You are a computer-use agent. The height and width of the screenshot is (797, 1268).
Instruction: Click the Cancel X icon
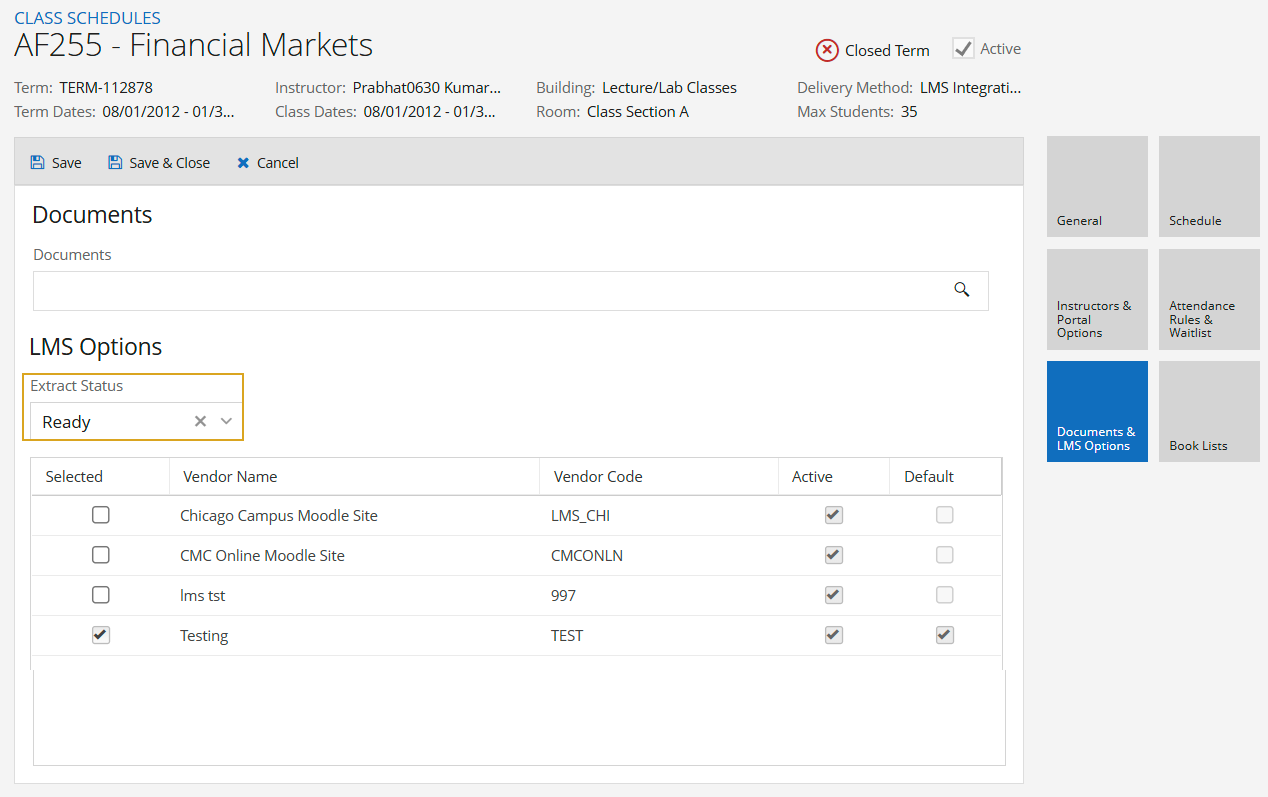243,163
